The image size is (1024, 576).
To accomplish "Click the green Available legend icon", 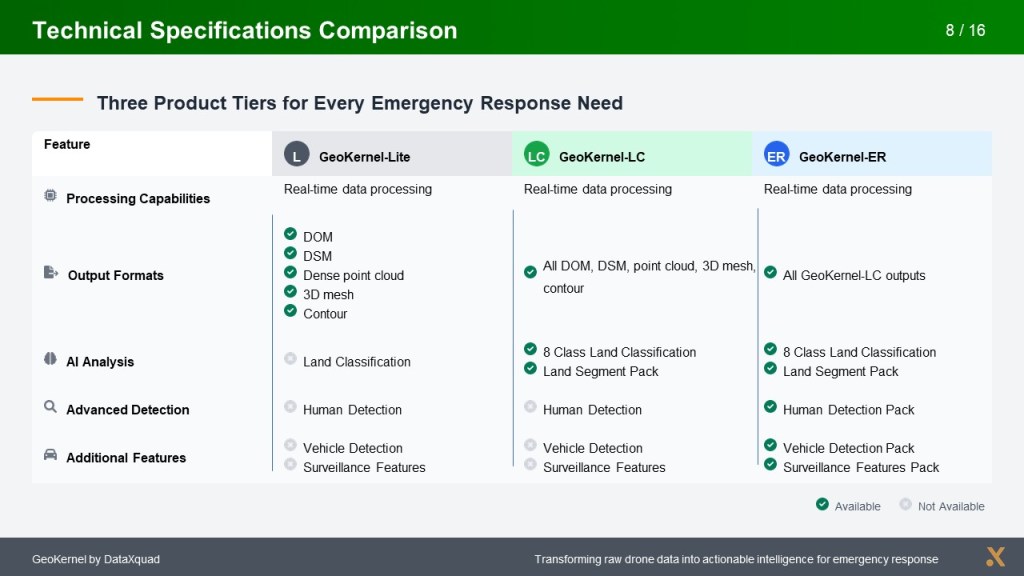I will pos(822,505).
